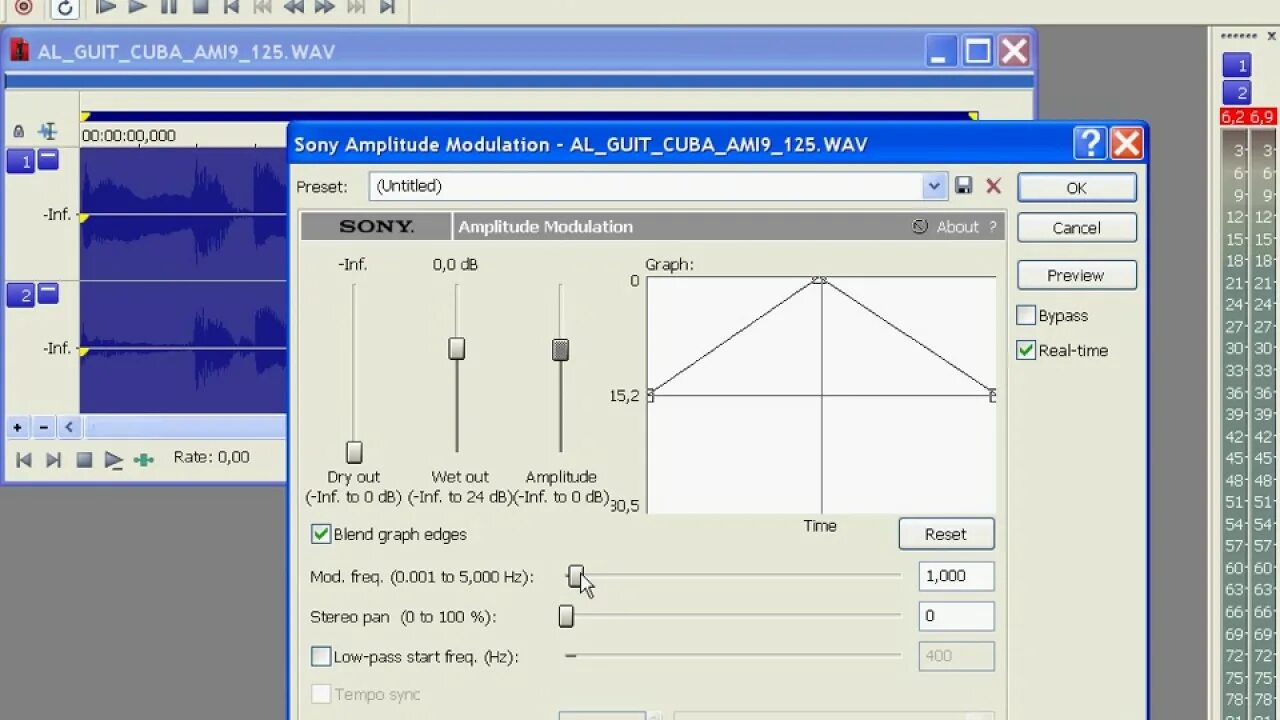
Task: Zoom out with the minus button below the waveform
Action: click(43, 427)
